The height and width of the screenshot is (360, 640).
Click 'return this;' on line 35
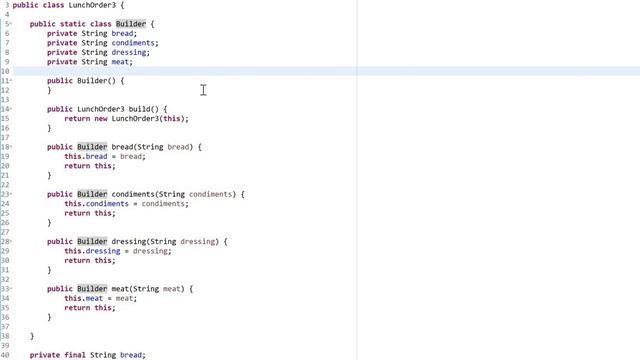90,308
